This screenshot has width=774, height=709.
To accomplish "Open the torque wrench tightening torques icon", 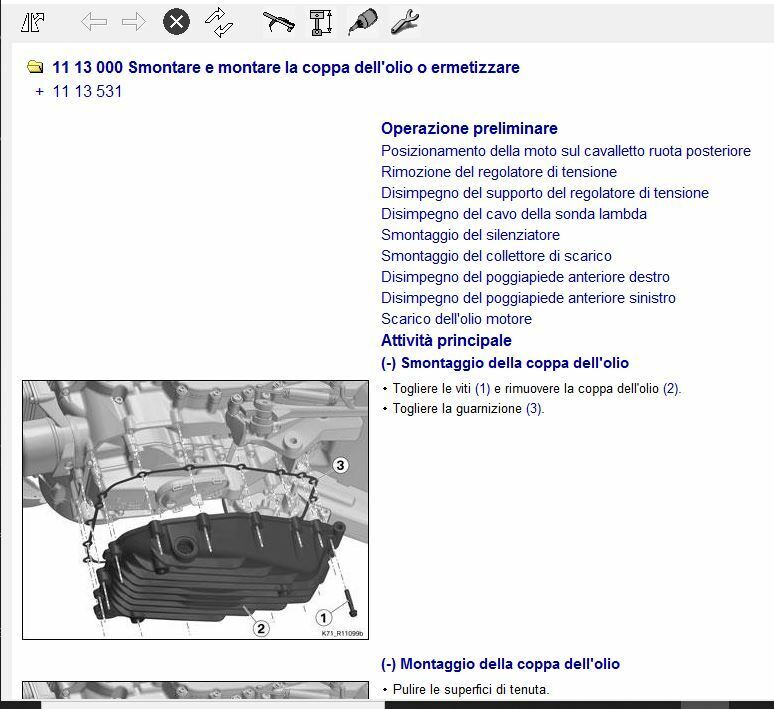I will click(x=278, y=21).
